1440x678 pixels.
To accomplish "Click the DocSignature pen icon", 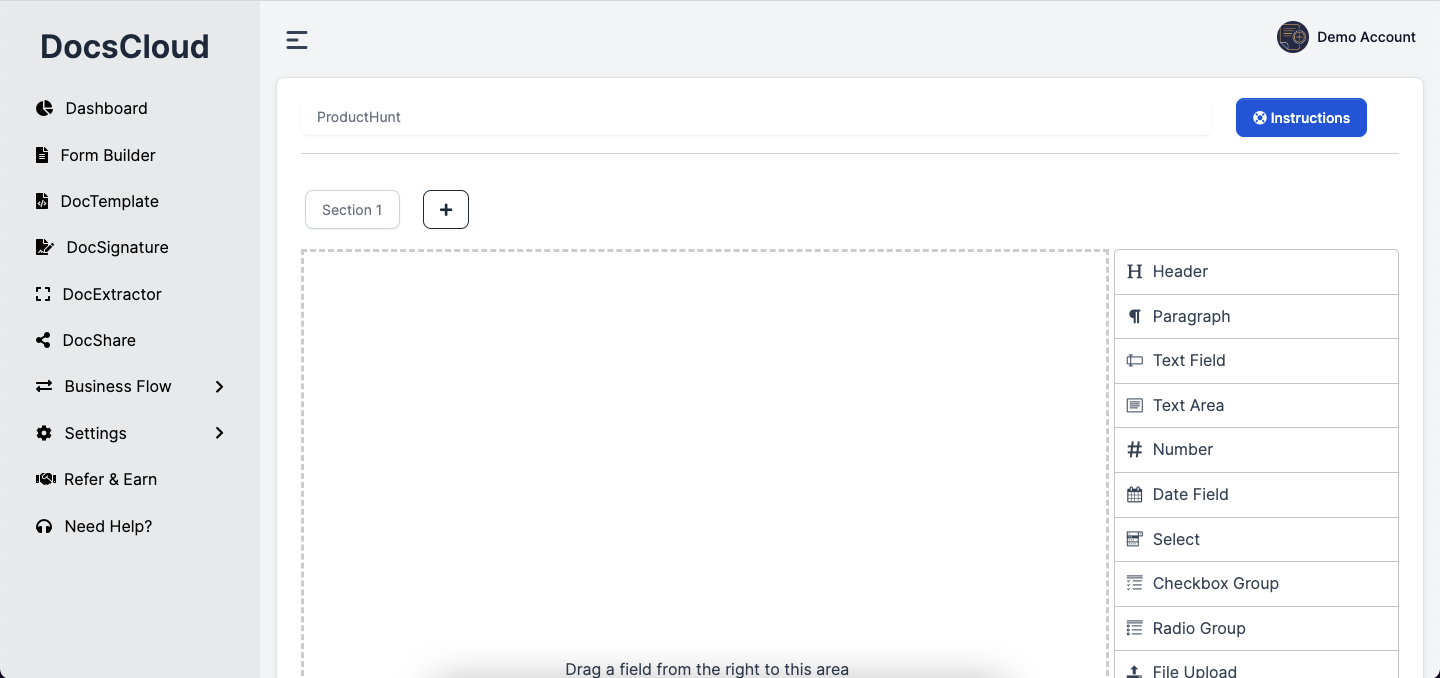I will tap(44, 247).
